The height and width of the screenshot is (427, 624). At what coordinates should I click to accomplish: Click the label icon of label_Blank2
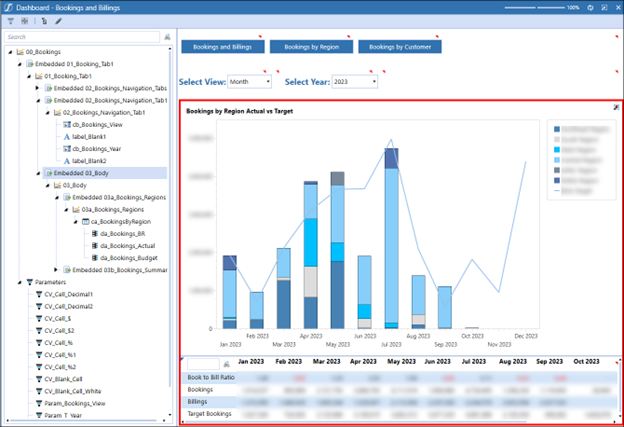[x=67, y=161]
